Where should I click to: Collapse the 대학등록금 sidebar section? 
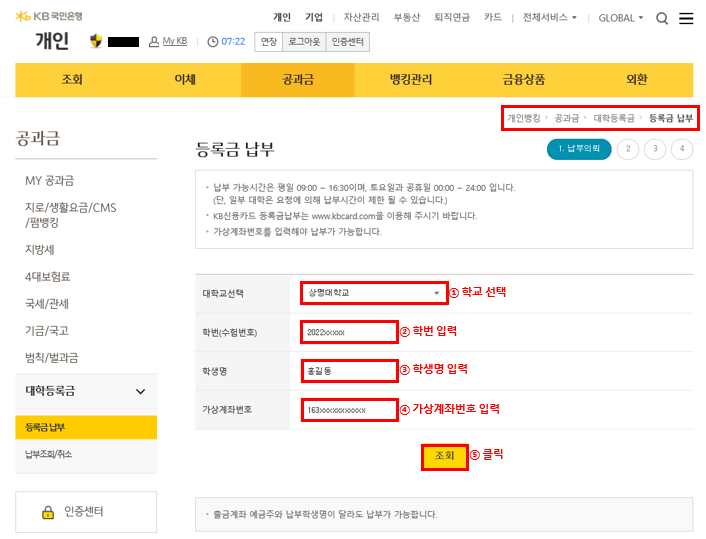coord(140,391)
